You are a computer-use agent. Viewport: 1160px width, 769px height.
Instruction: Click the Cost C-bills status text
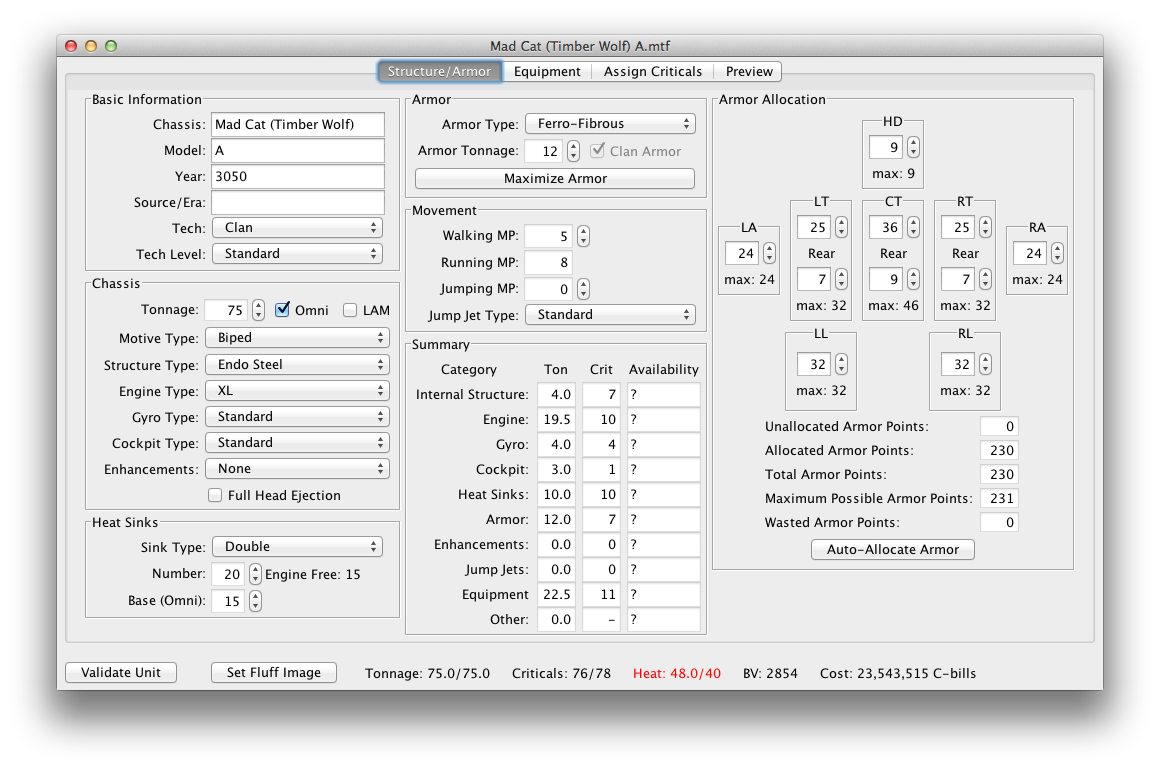coord(898,674)
